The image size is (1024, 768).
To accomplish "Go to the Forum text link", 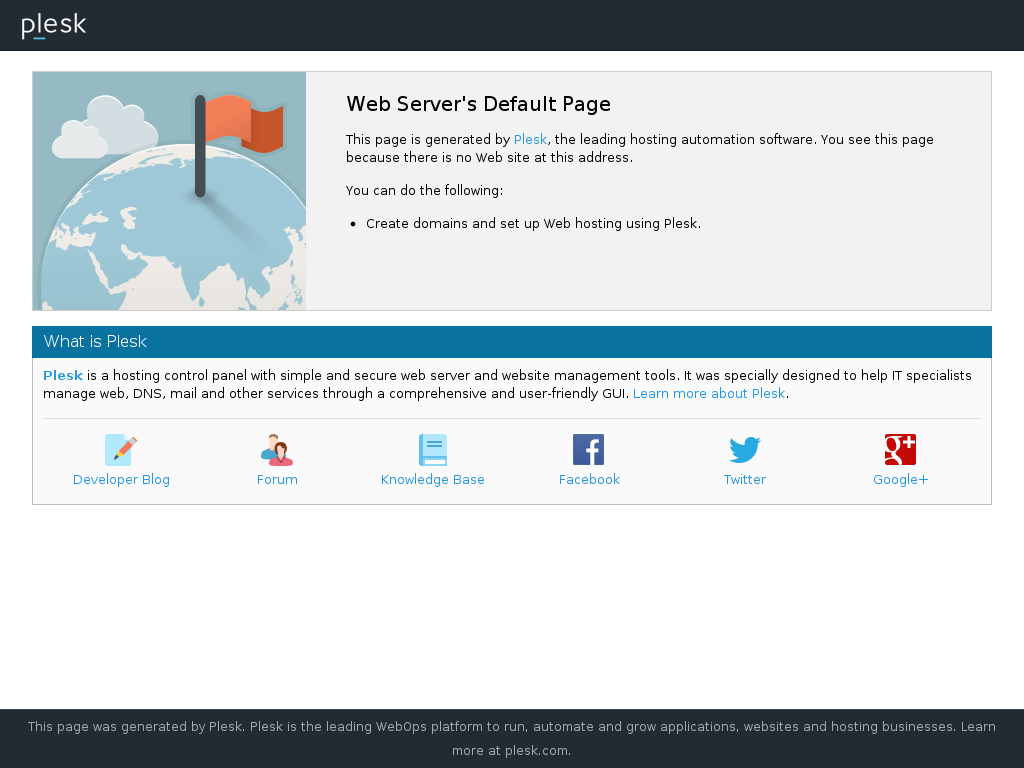I will click(x=277, y=479).
